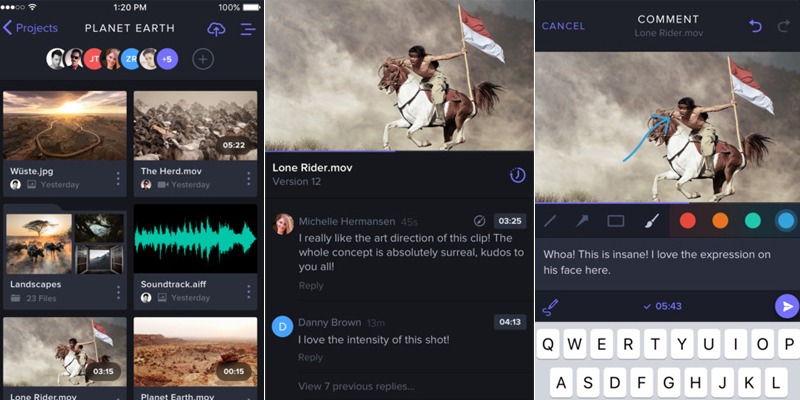Image resolution: width=800 pixels, height=400 pixels.
Task: Add a collaborator with the plus button
Action: click(x=203, y=59)
